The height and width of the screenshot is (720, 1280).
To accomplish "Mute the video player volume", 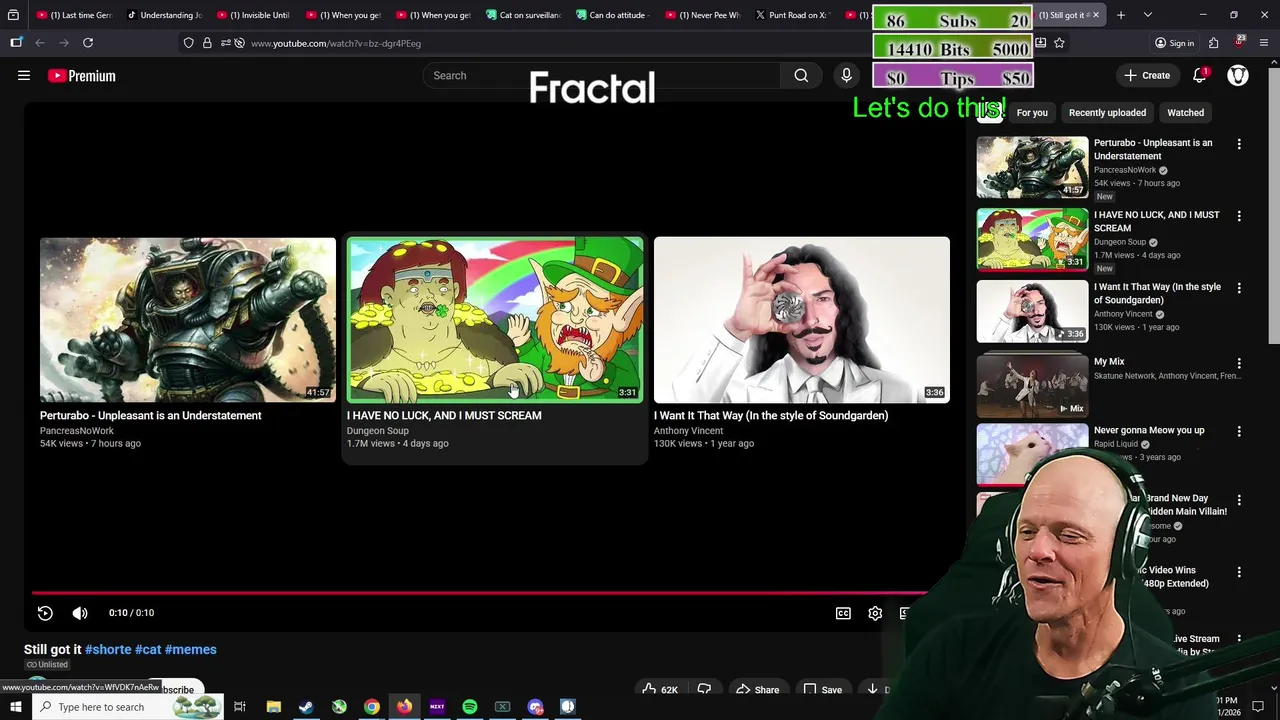I will tap(80, 613).
